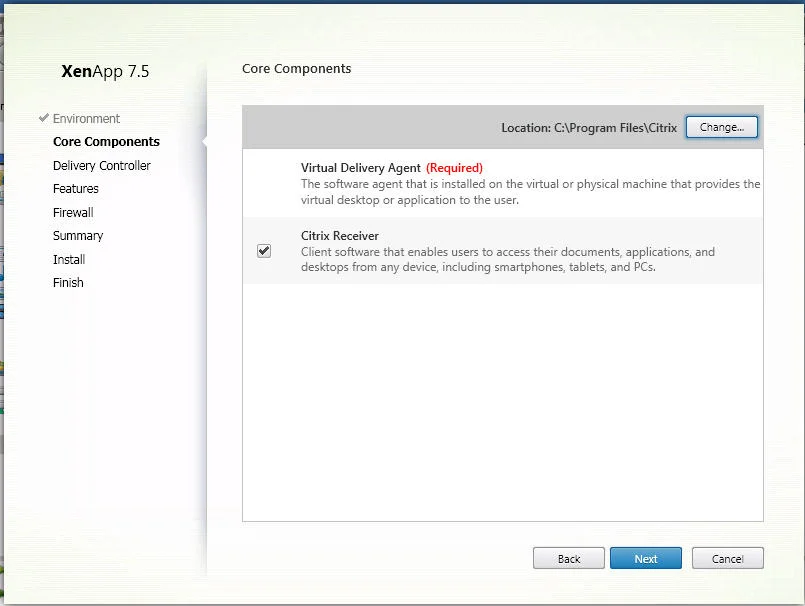Click the Virtual Delivery Agent description text

point(530,192)
